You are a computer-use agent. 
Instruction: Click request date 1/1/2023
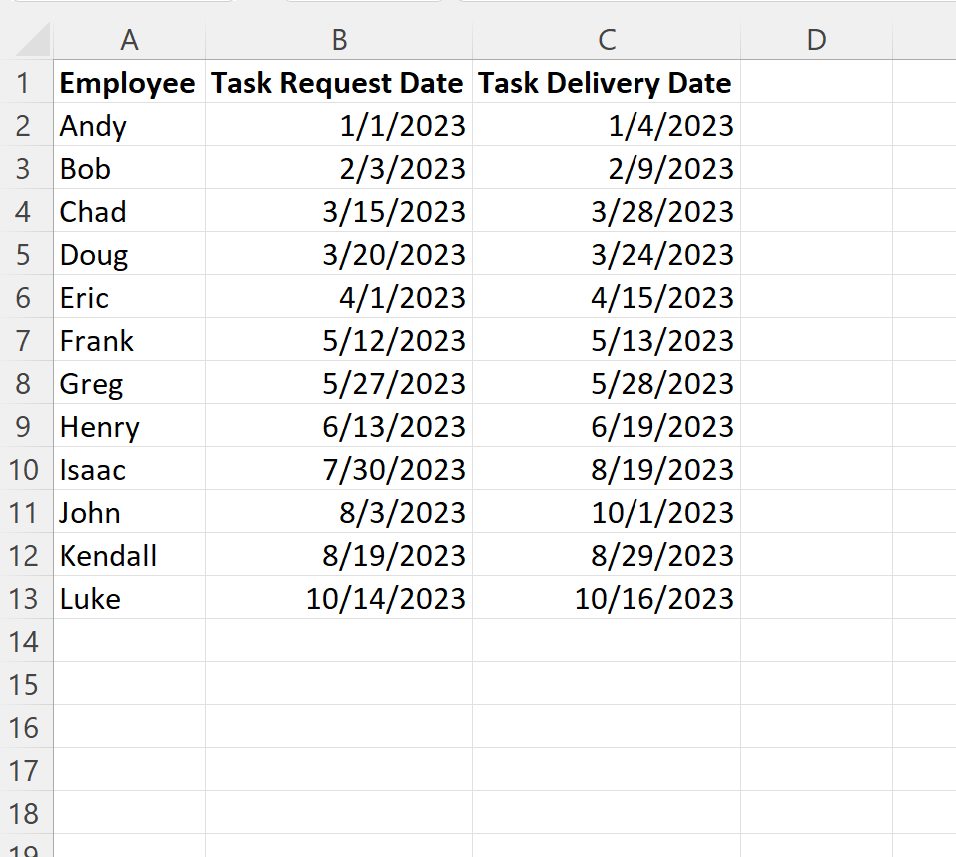pyautogui.click(x=339, y=126)
